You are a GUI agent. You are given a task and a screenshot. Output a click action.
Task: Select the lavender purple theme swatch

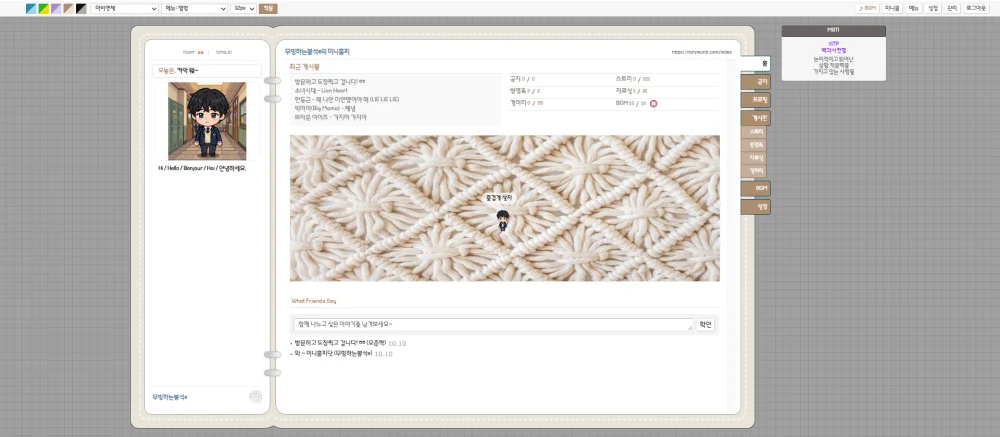click(x=56, y=9)
